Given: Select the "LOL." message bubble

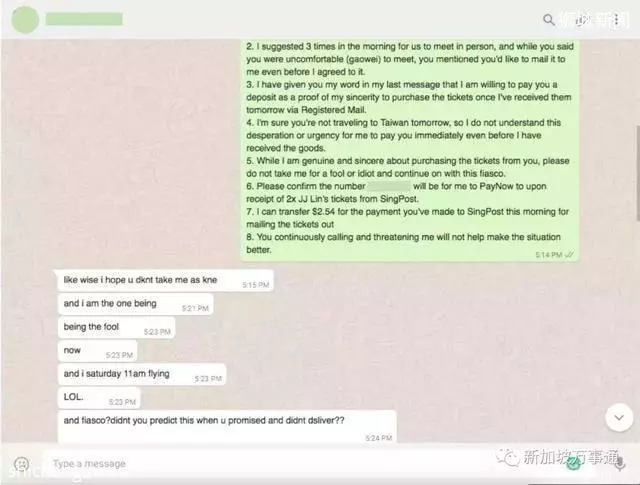Looking at the screenshot, I should point(99,398).
